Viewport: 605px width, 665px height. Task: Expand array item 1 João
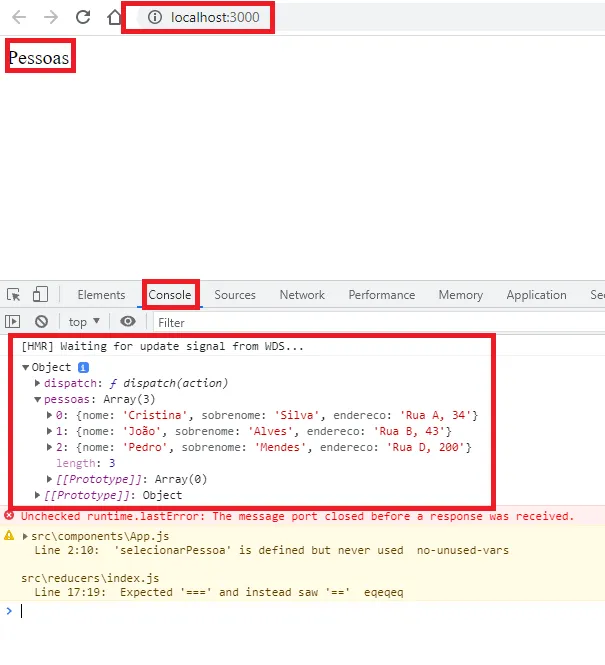(49, 431)
